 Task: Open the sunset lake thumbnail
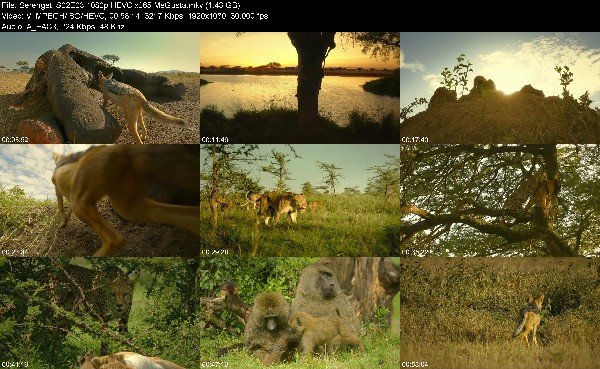pyautogui.click(x=300, y=88)
